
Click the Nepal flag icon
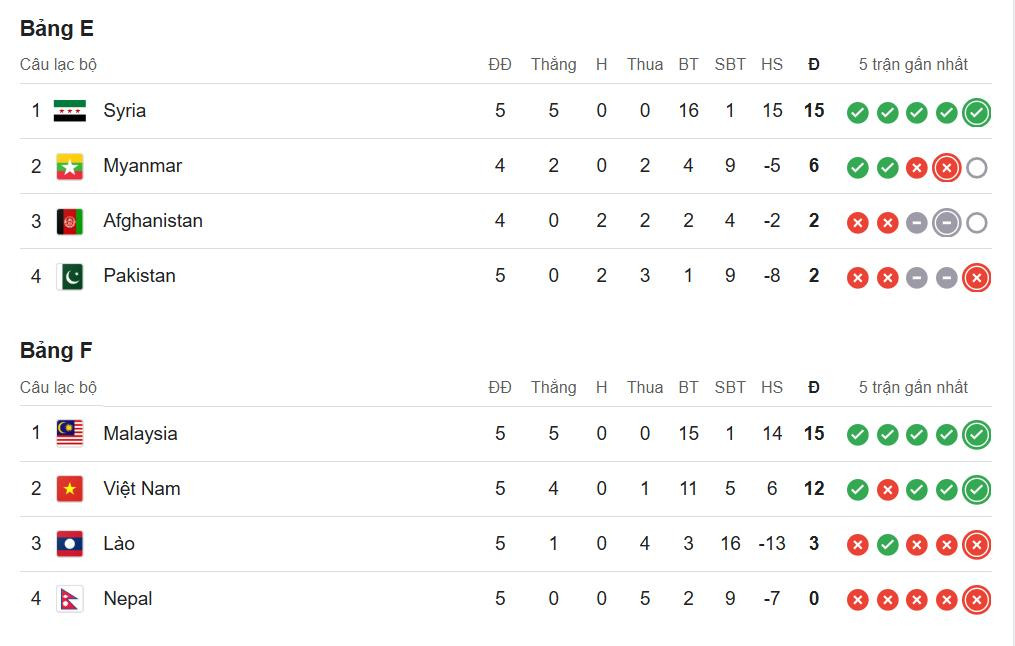pyautogui.click(x=70, y=599)
